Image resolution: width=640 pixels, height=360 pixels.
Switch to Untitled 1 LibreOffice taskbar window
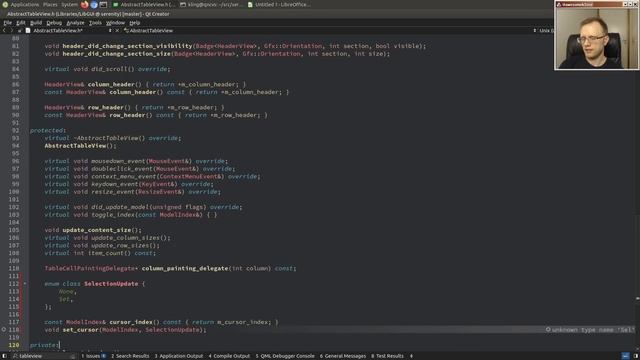[279, 4]
